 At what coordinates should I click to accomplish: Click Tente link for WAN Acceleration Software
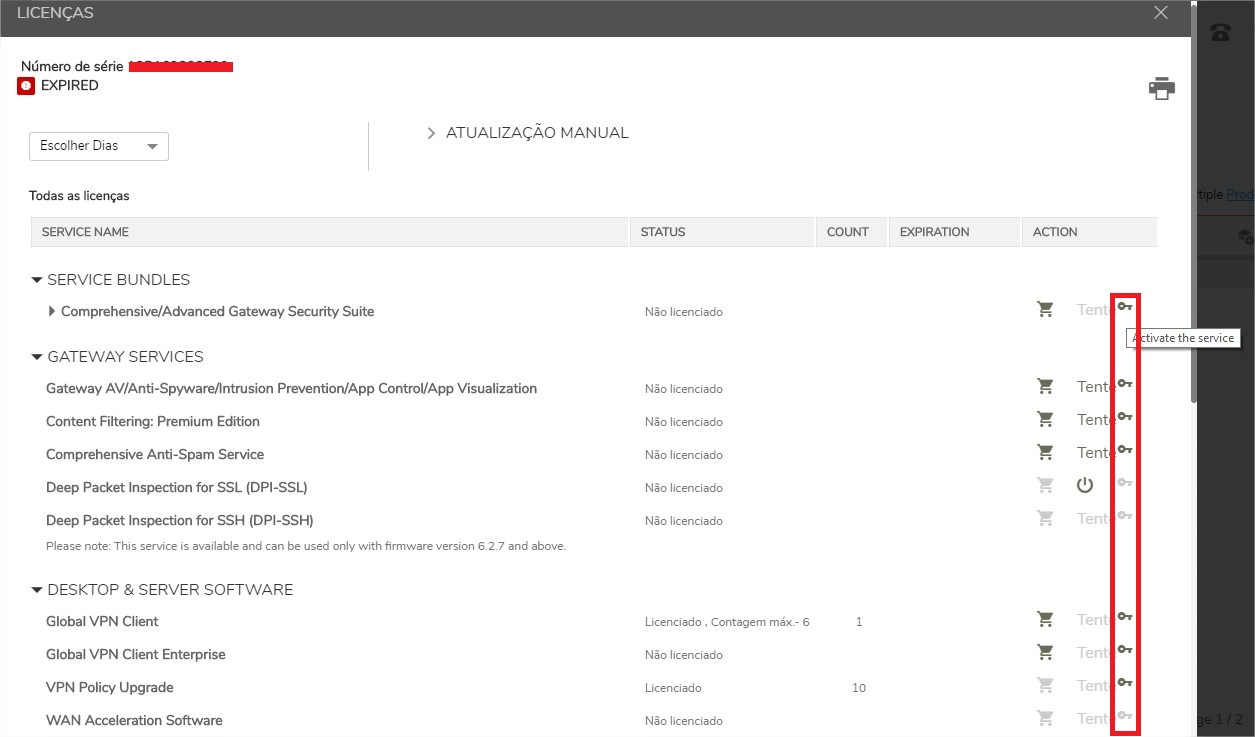[1096, 719]
